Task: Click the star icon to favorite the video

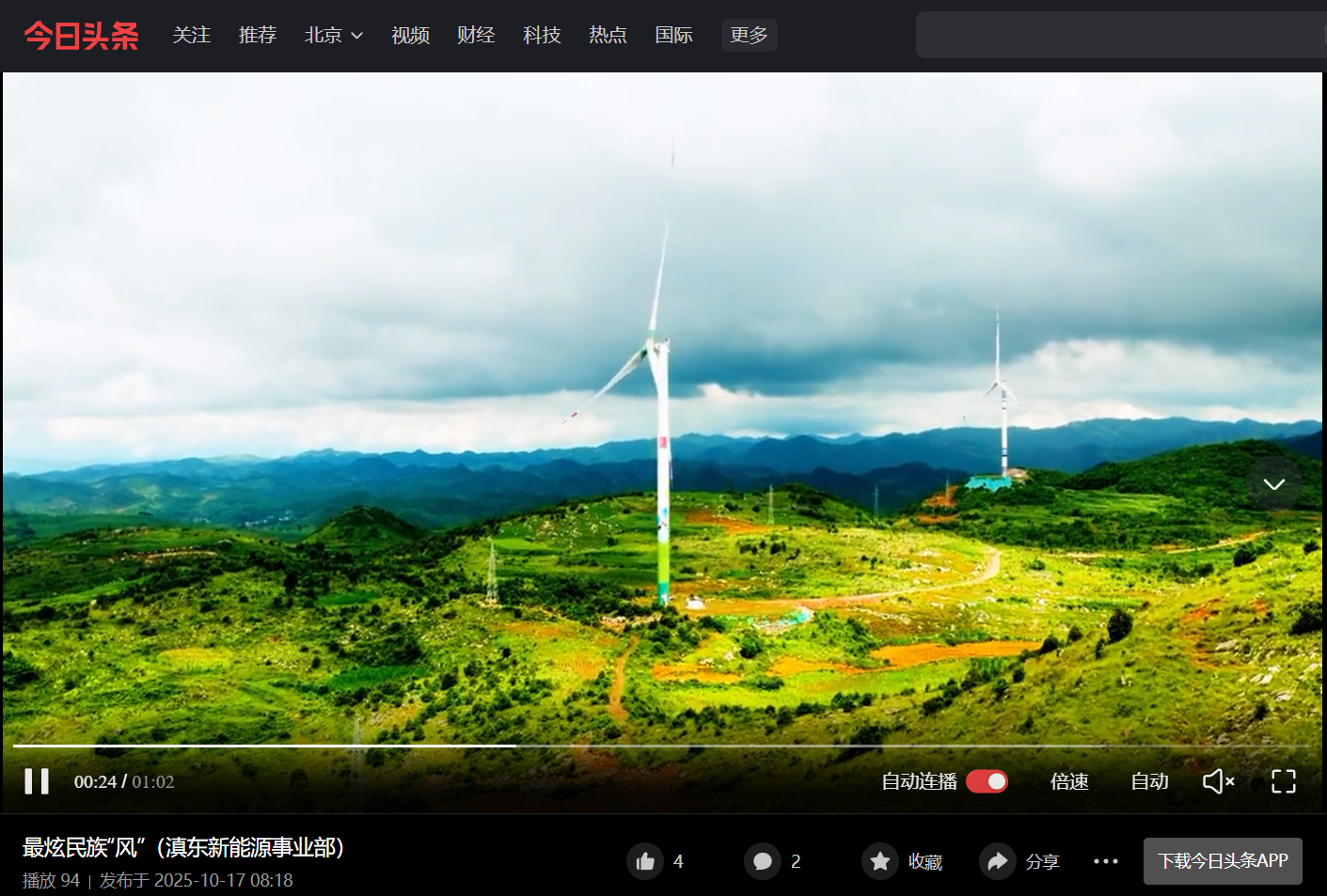Action: 880,861
